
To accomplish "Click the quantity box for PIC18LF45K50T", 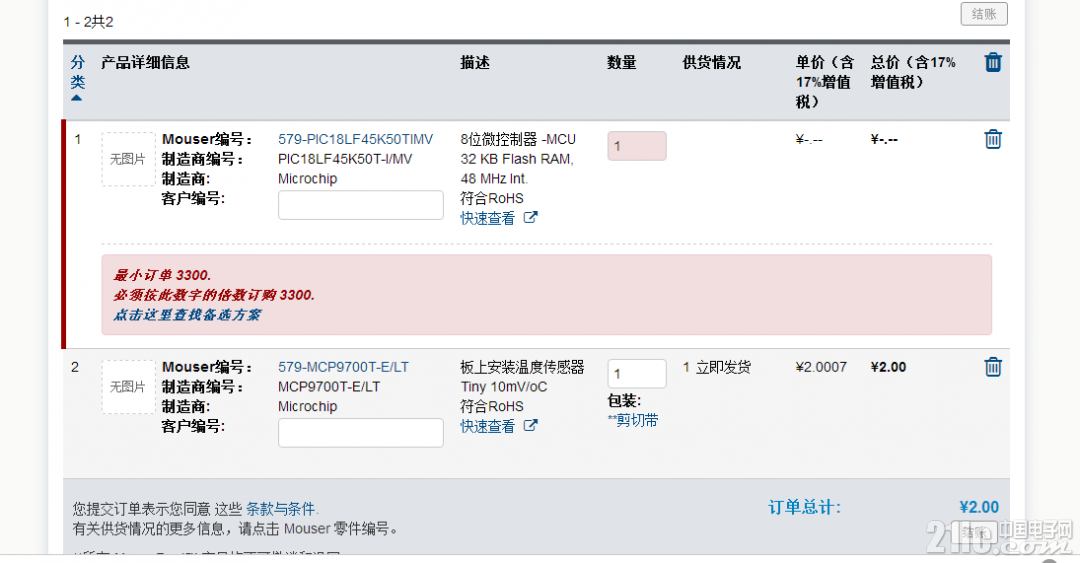I will pyautogui.click(x=636, y=146).
